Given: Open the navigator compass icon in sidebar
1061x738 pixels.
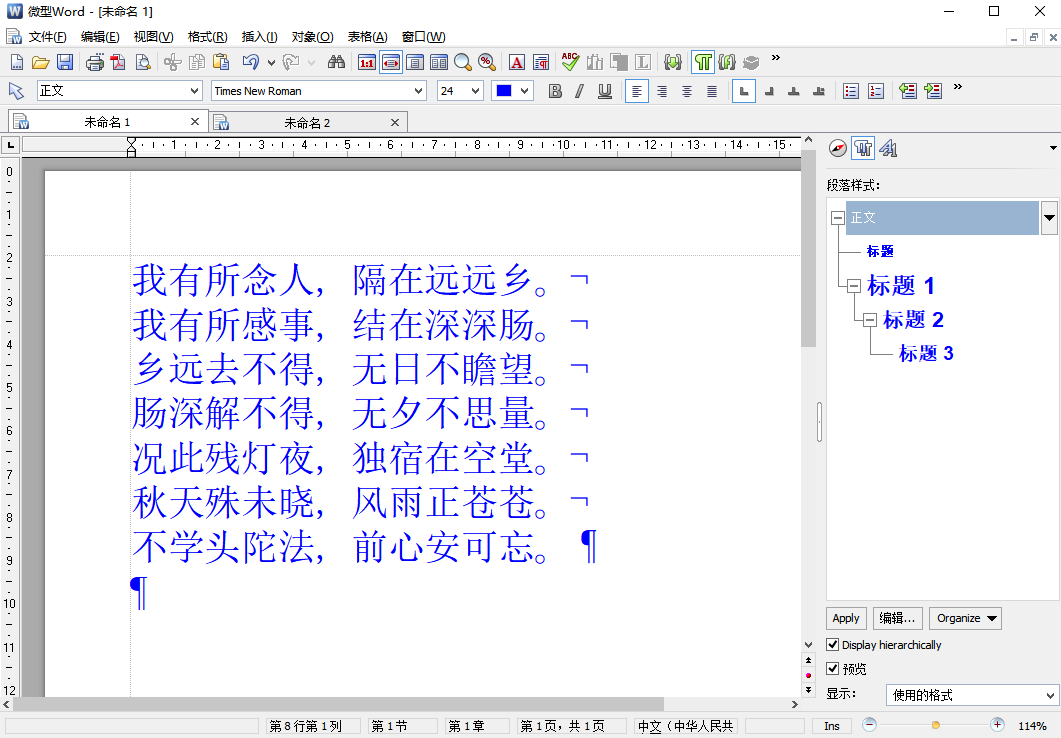Looking at the screenshot, I should (838, 148).
